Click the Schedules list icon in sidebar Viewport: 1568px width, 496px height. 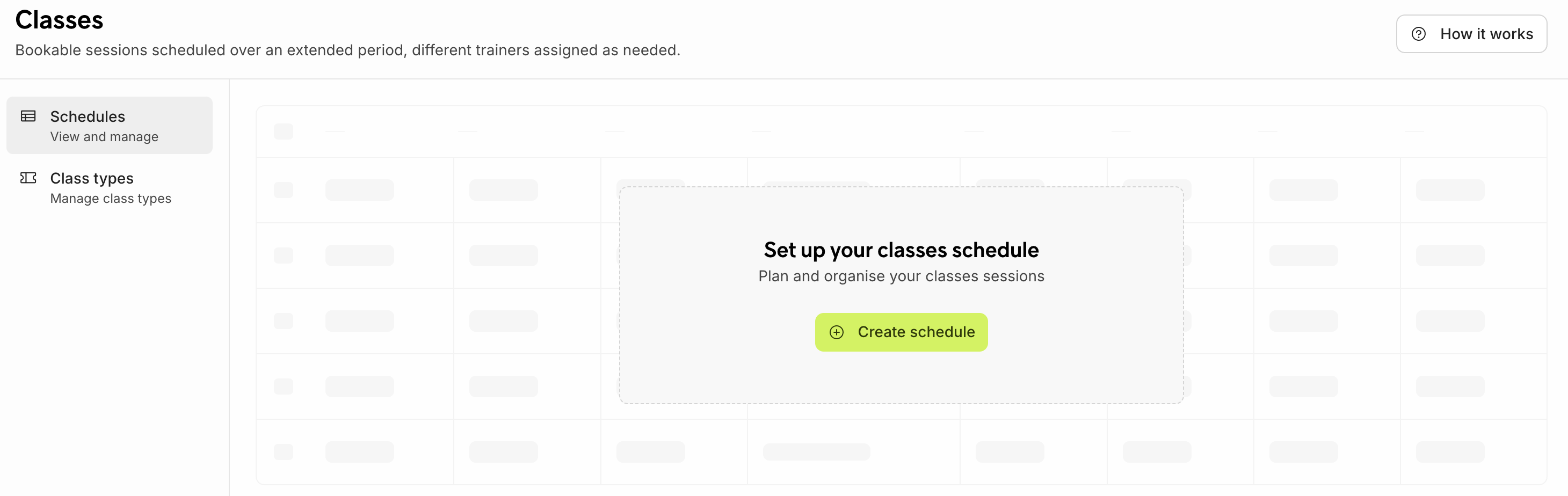coord(28,116)
